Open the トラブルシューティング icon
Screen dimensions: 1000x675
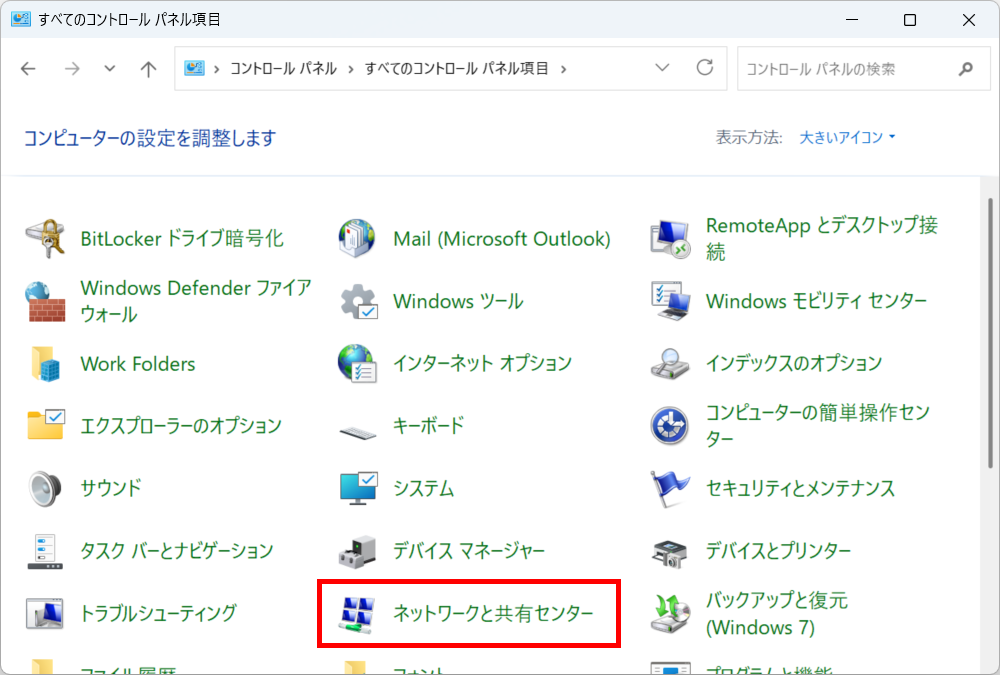(45, 613)
